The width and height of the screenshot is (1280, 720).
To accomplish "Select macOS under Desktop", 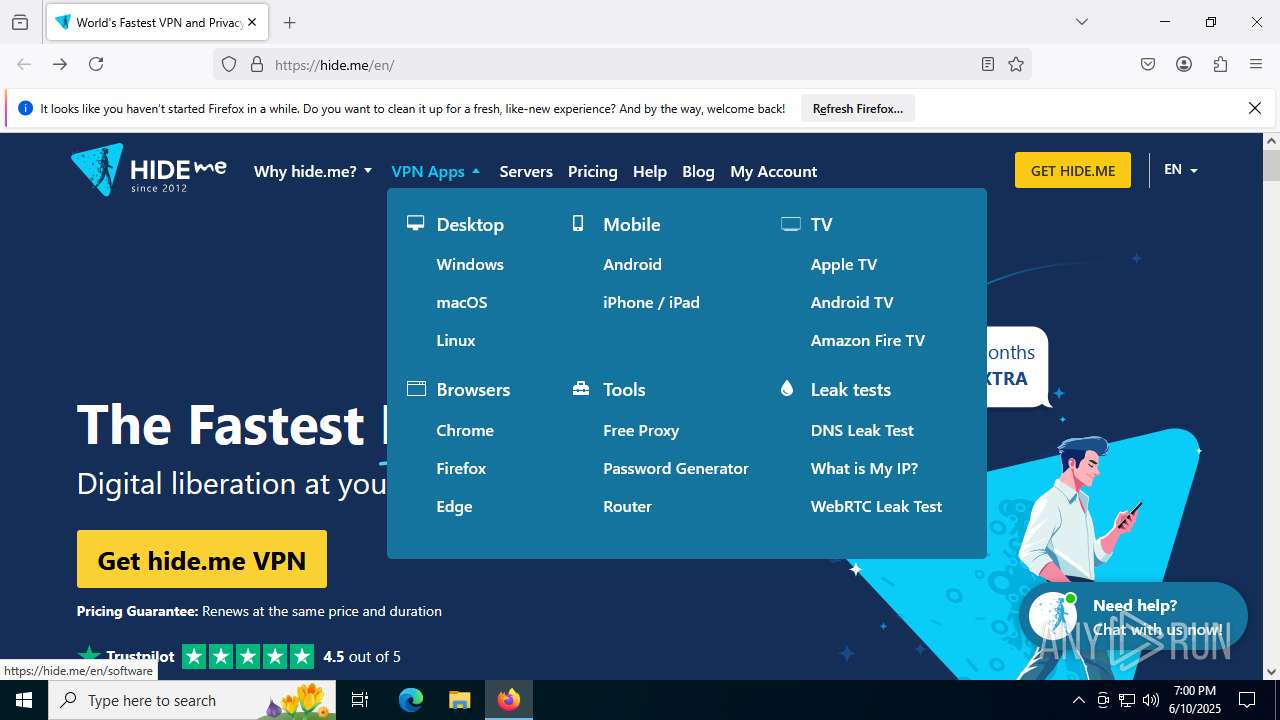I will [x=462, y=302].
